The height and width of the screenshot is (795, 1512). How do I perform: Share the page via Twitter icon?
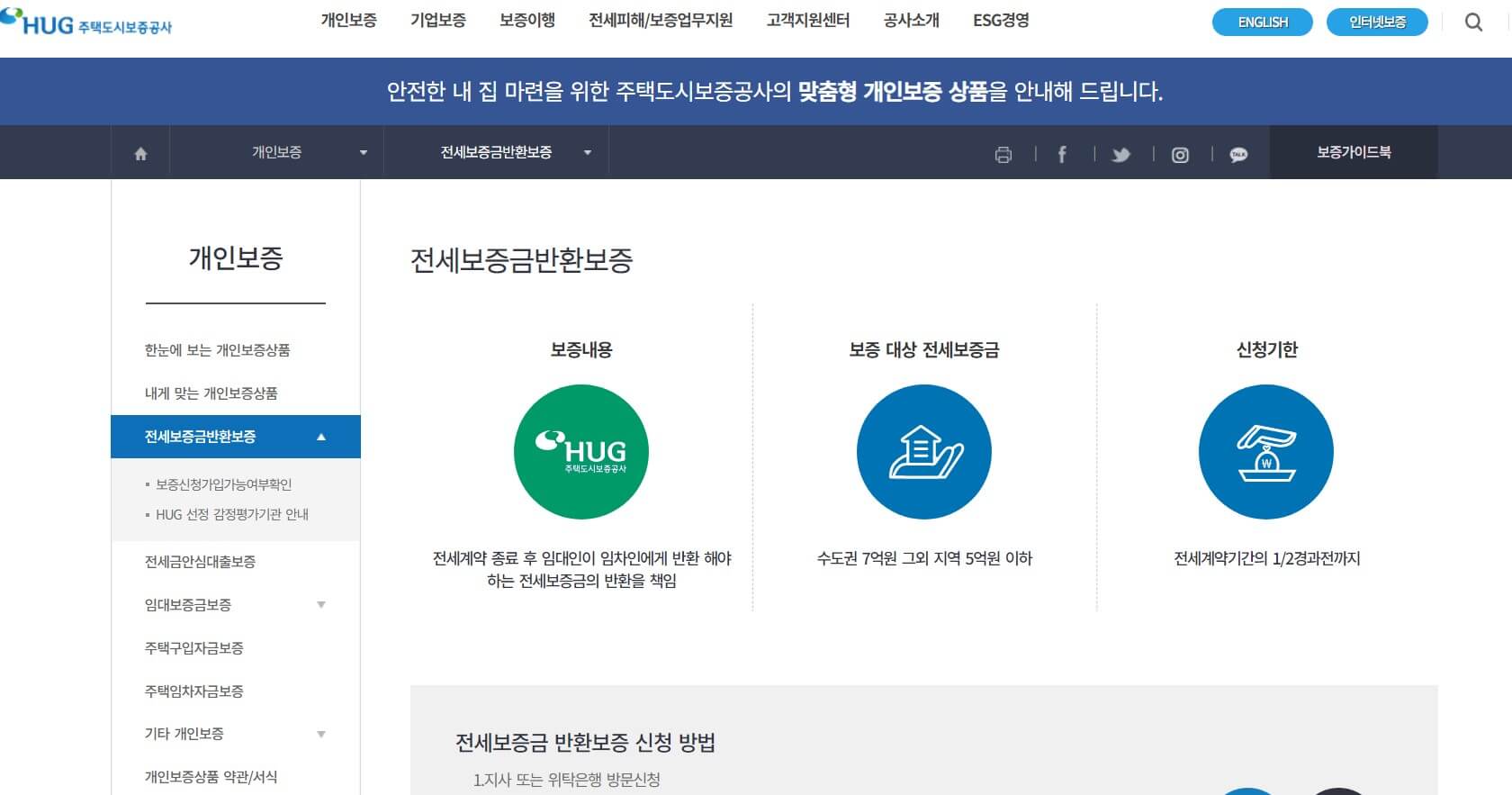point(1120,155)
